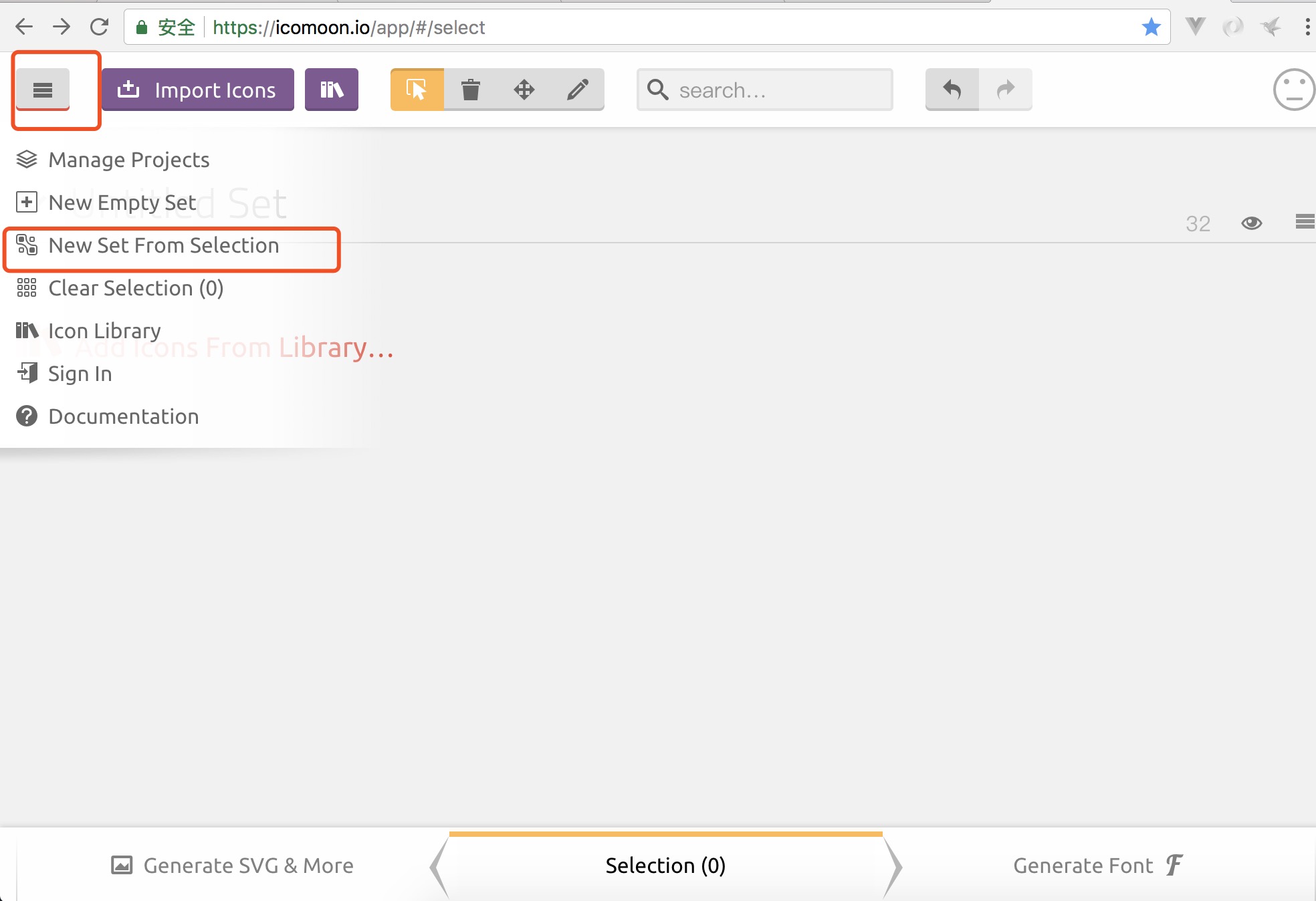The width and height of the screenshot is (1316, 901).
Task: Go forward in browser
Action: click(62, 27)
